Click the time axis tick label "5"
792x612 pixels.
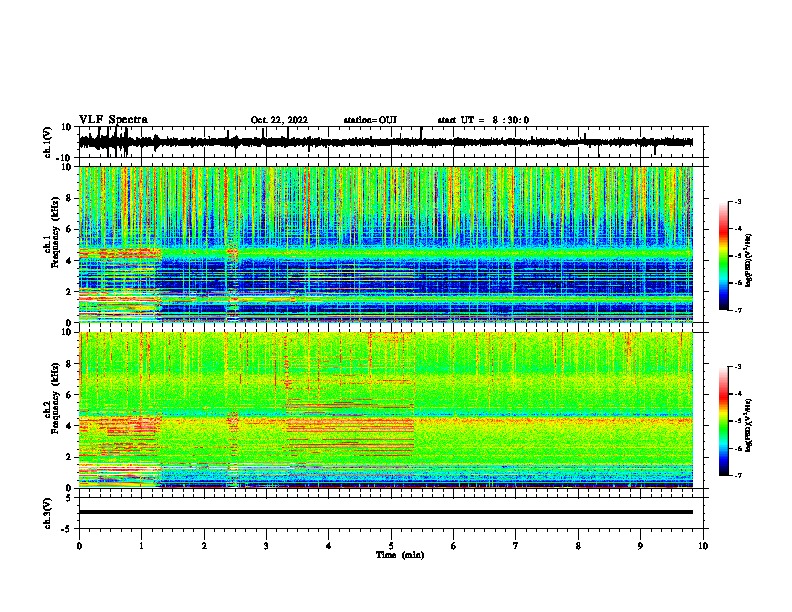(391, 546)
